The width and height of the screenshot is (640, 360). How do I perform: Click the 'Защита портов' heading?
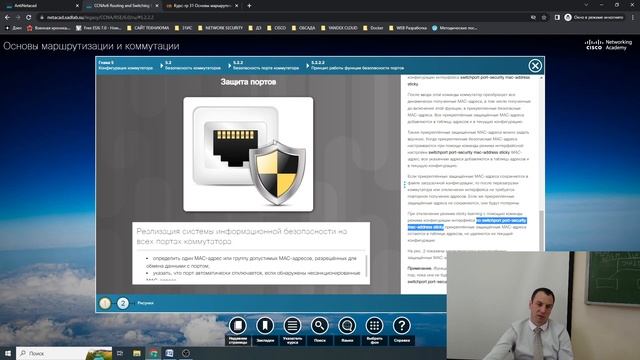click(248, 82)
